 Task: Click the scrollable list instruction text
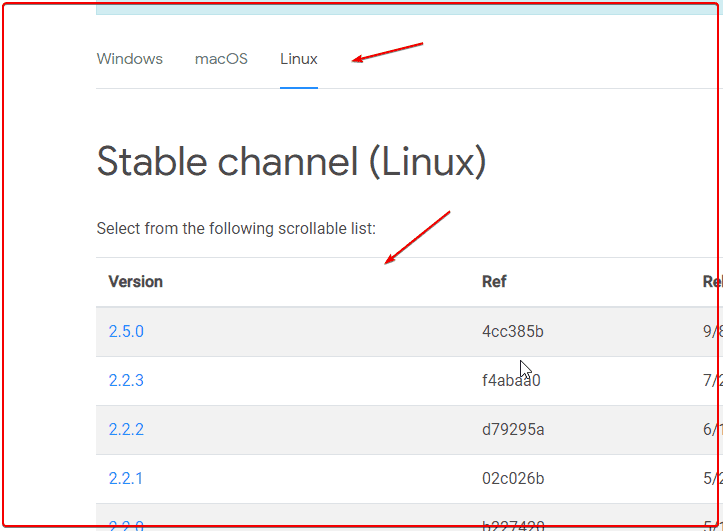[236, 228]
